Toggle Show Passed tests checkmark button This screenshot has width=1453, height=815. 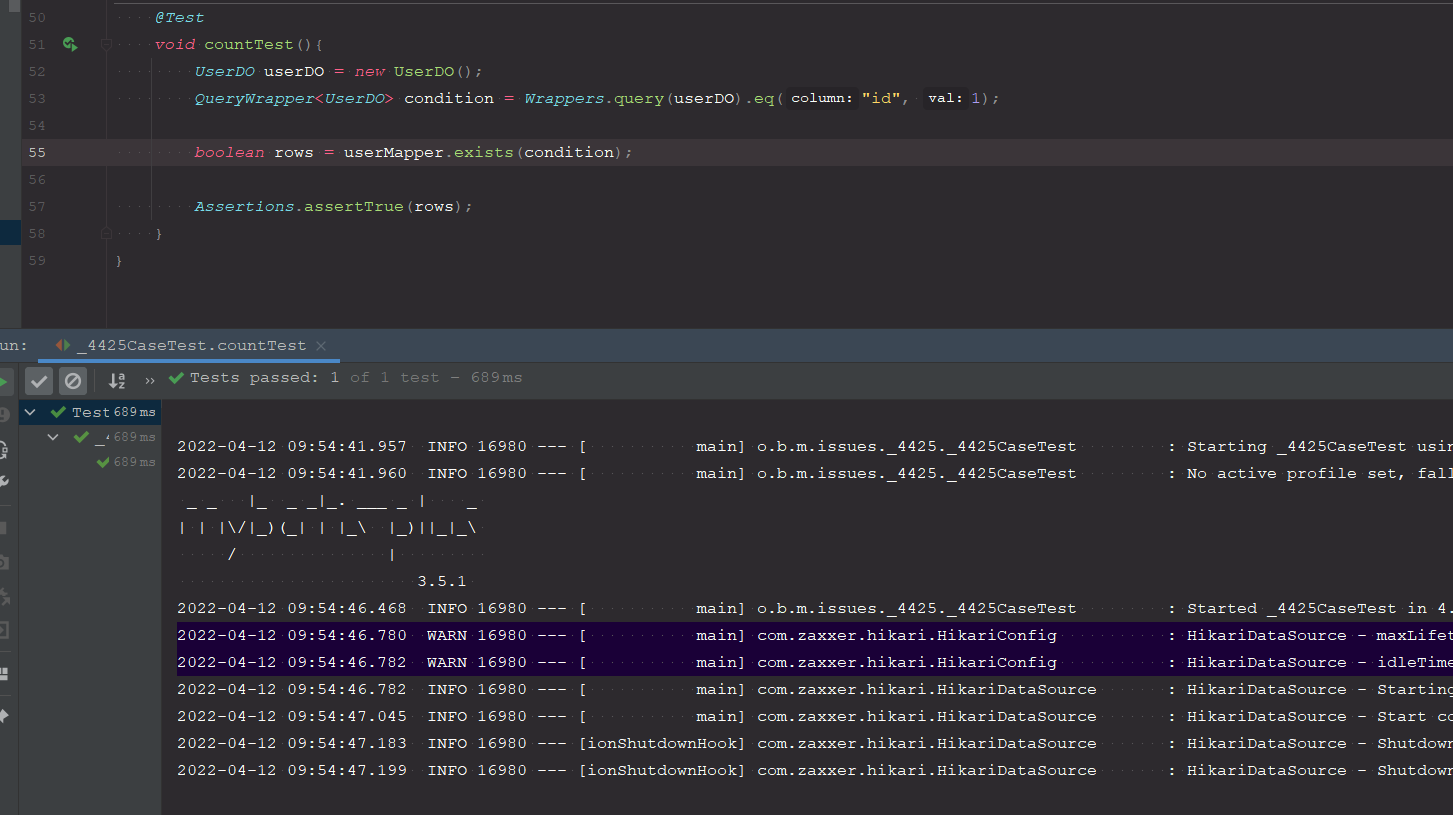[39, 380]
